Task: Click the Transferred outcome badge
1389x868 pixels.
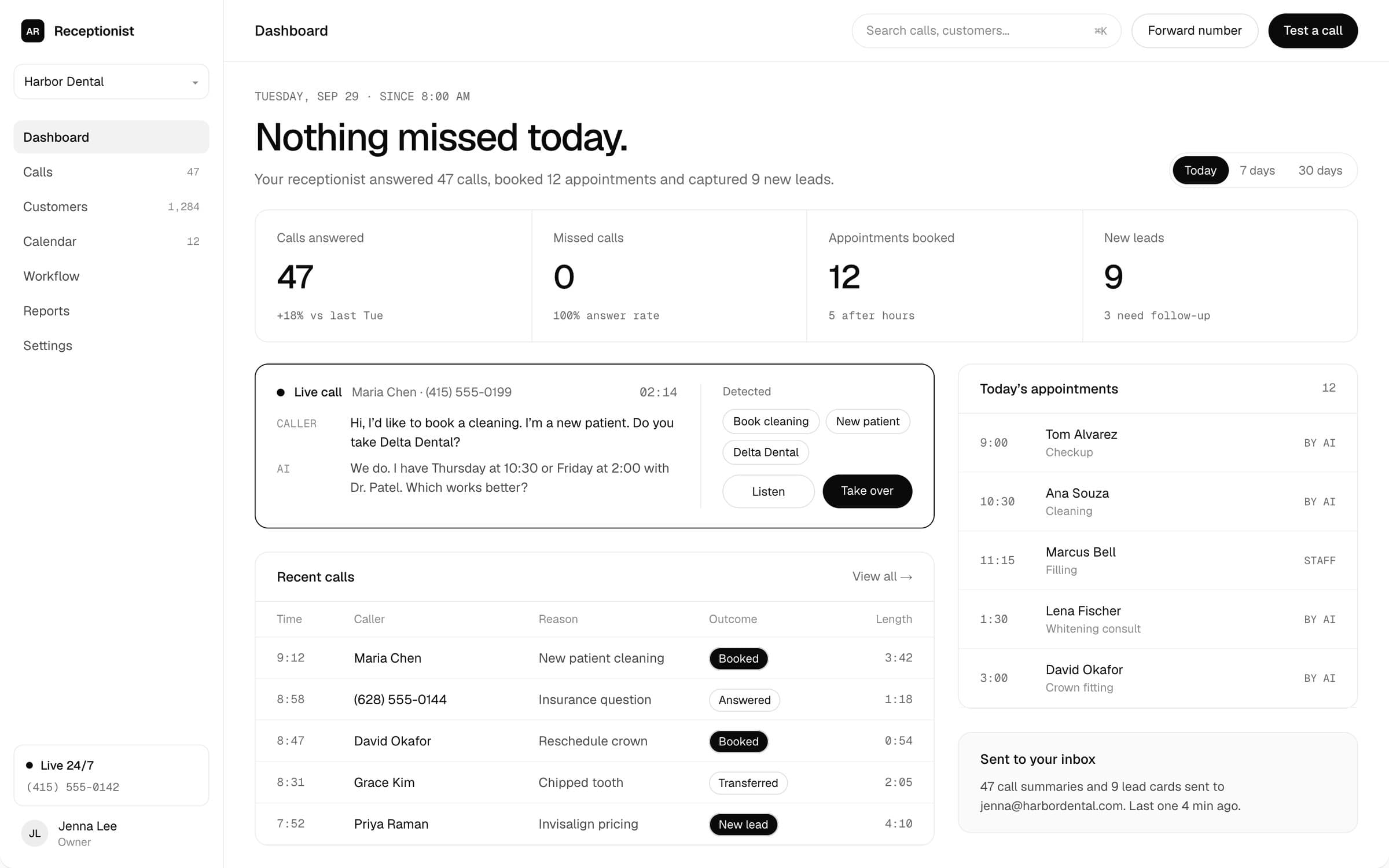Action: [x=748, y=783]
